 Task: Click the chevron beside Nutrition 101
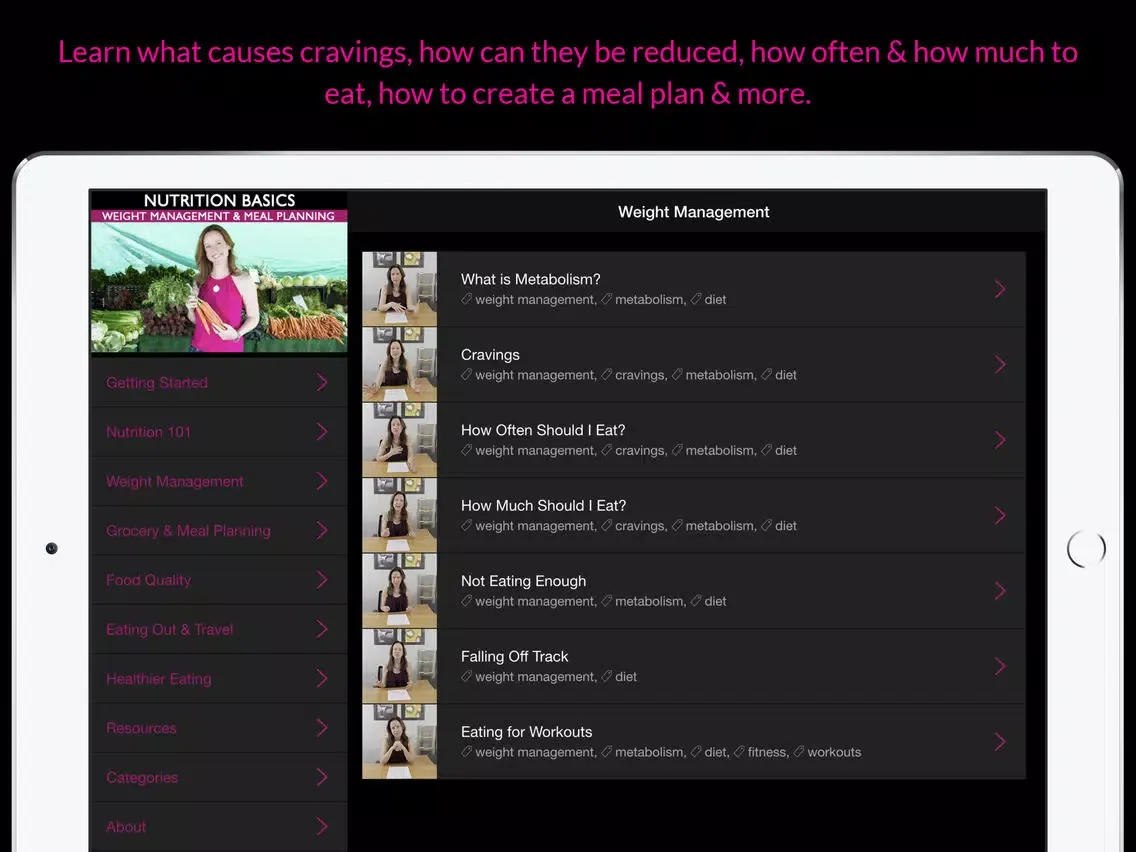point(322,432)
